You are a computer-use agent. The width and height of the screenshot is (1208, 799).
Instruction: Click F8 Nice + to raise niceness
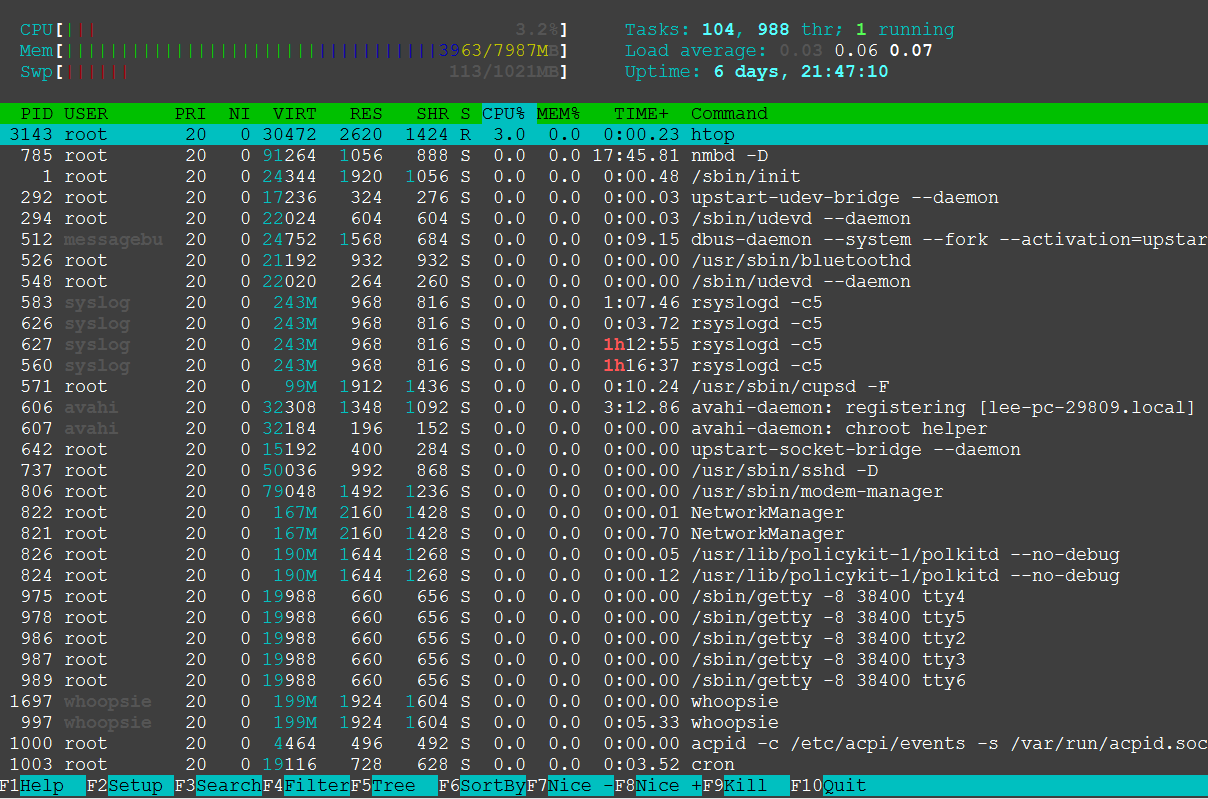[658, 786]
